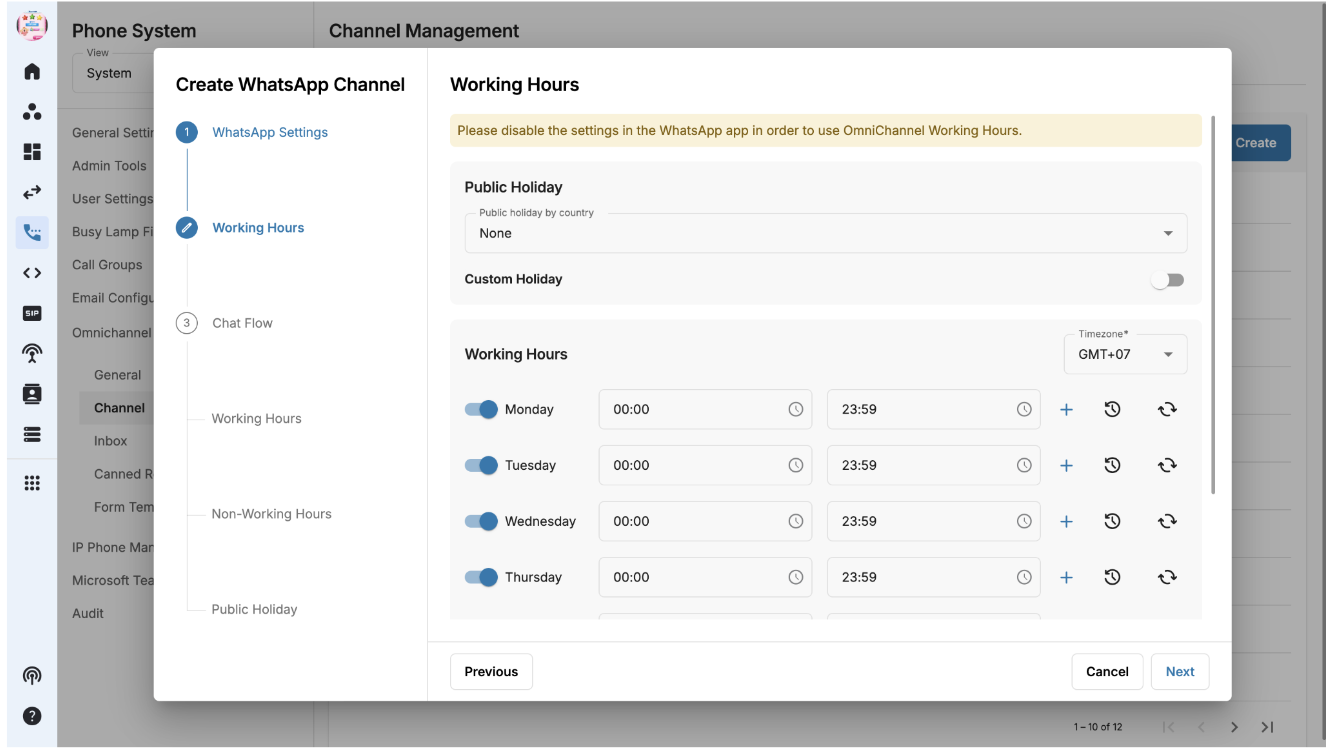Open the View System dropdown

(x=112, y=73)
